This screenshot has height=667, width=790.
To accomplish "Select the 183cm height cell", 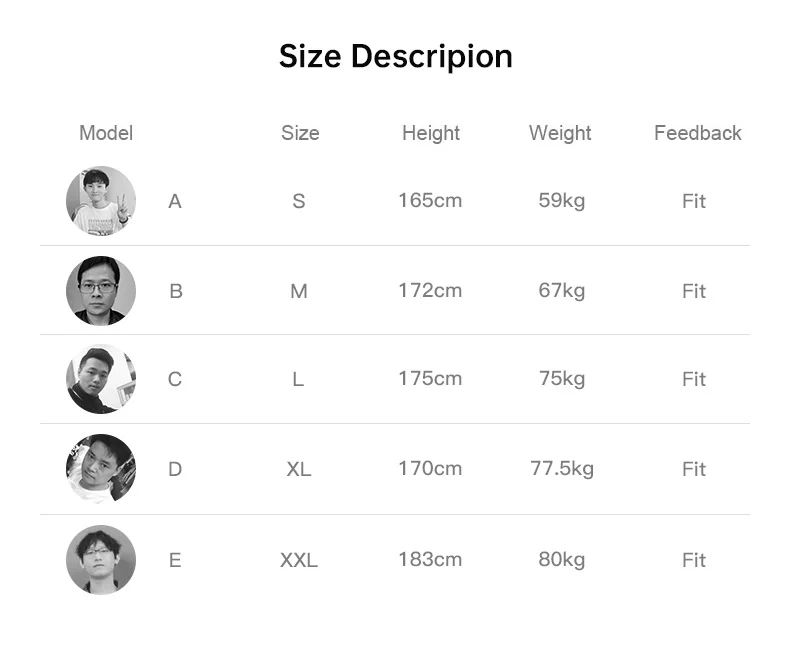I will point(430,559).
